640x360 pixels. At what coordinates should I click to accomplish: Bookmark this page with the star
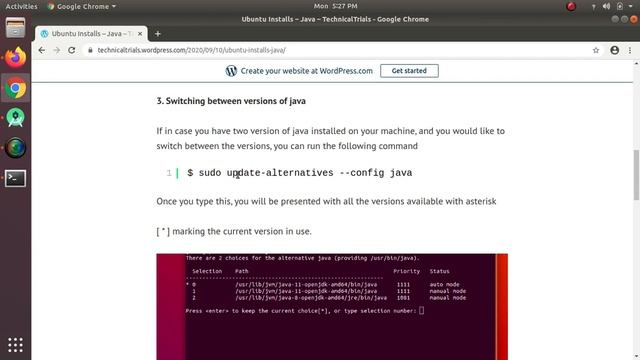[596, 50]
